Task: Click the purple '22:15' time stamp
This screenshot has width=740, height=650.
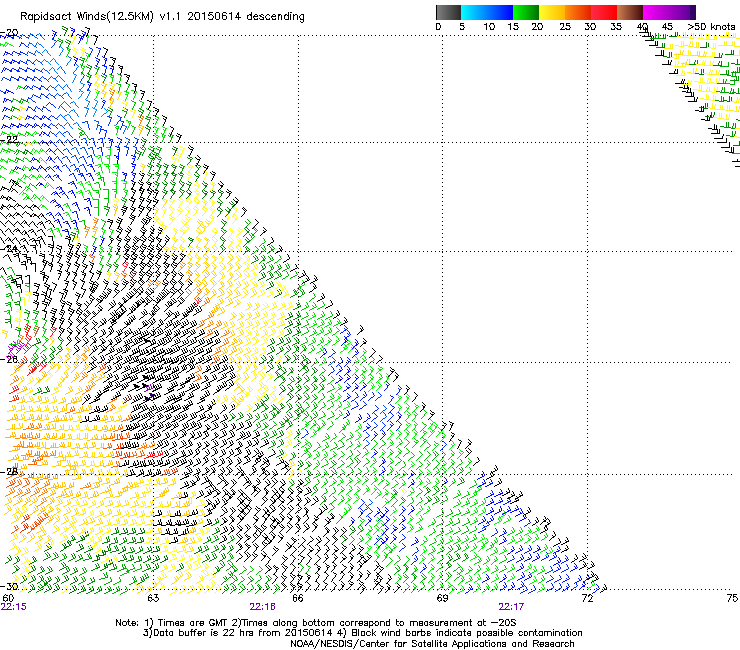Action: 14,607
